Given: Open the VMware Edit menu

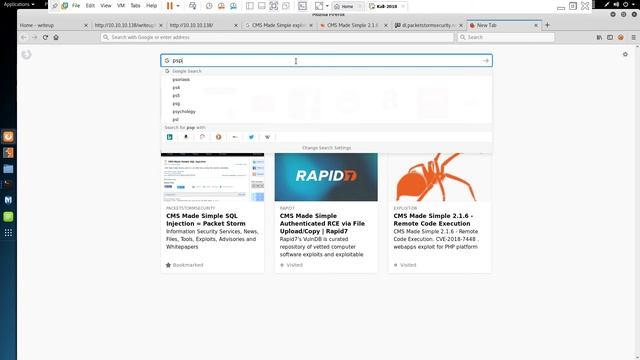Looking at the screenshot, I should tap(90, 6).
